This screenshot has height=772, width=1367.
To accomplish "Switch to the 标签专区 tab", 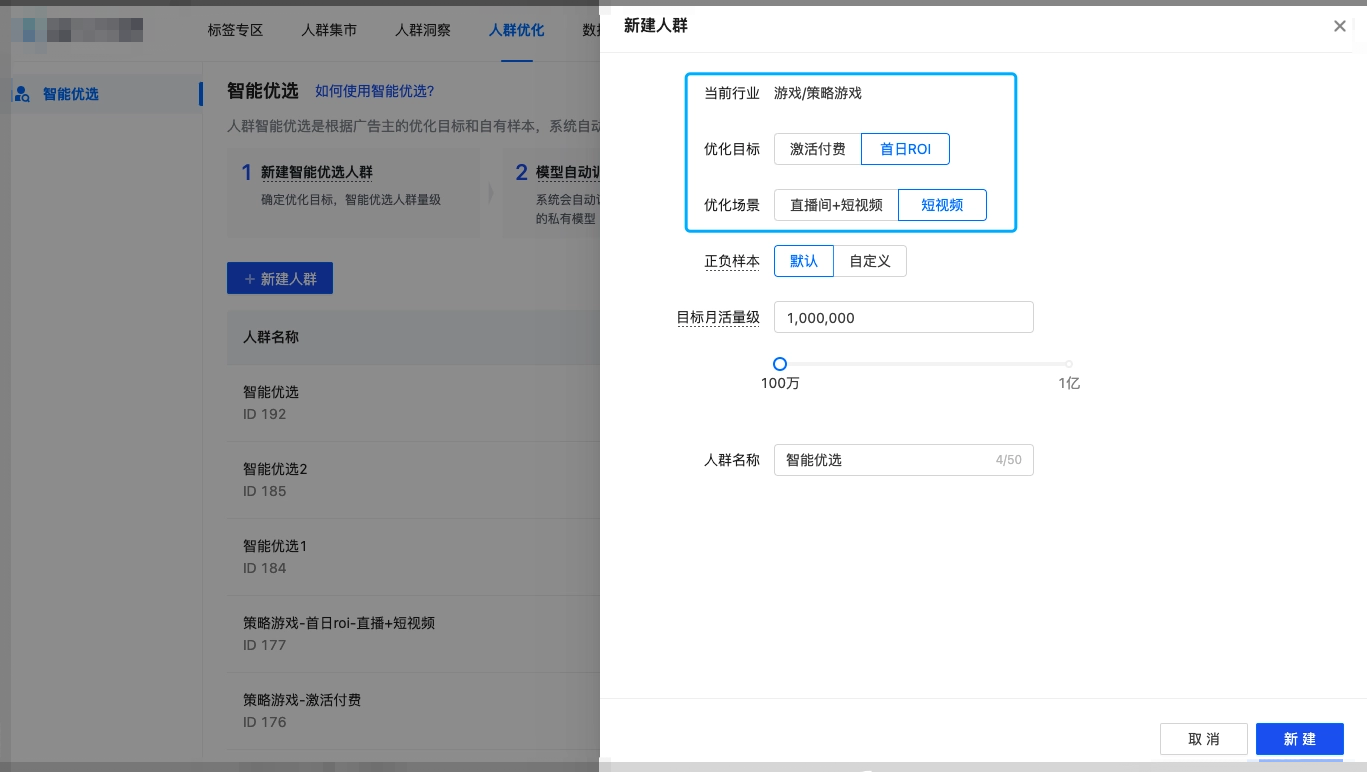I will [235, 30].
